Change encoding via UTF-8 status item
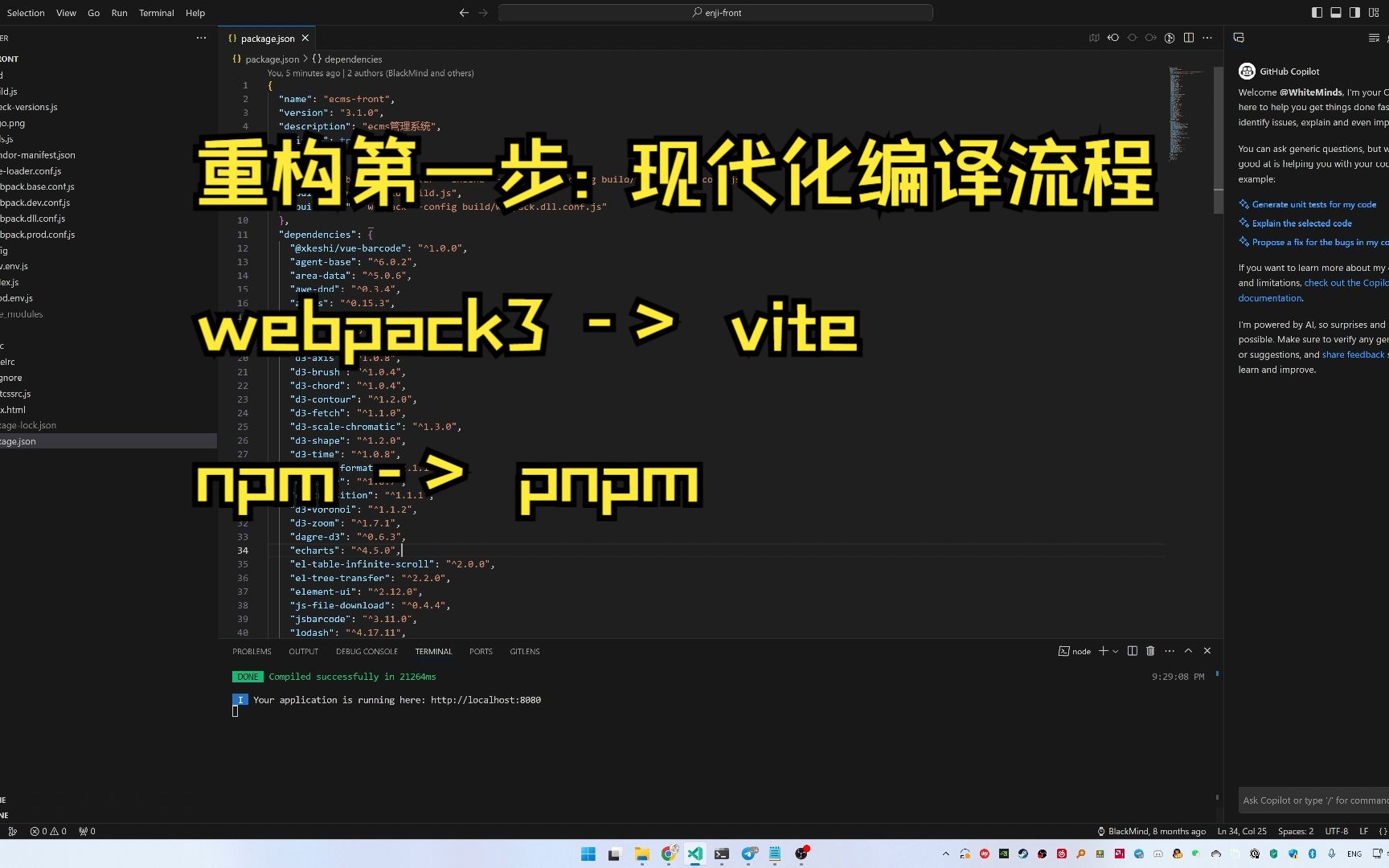 pyautogui.click(x=1337, y=832)
